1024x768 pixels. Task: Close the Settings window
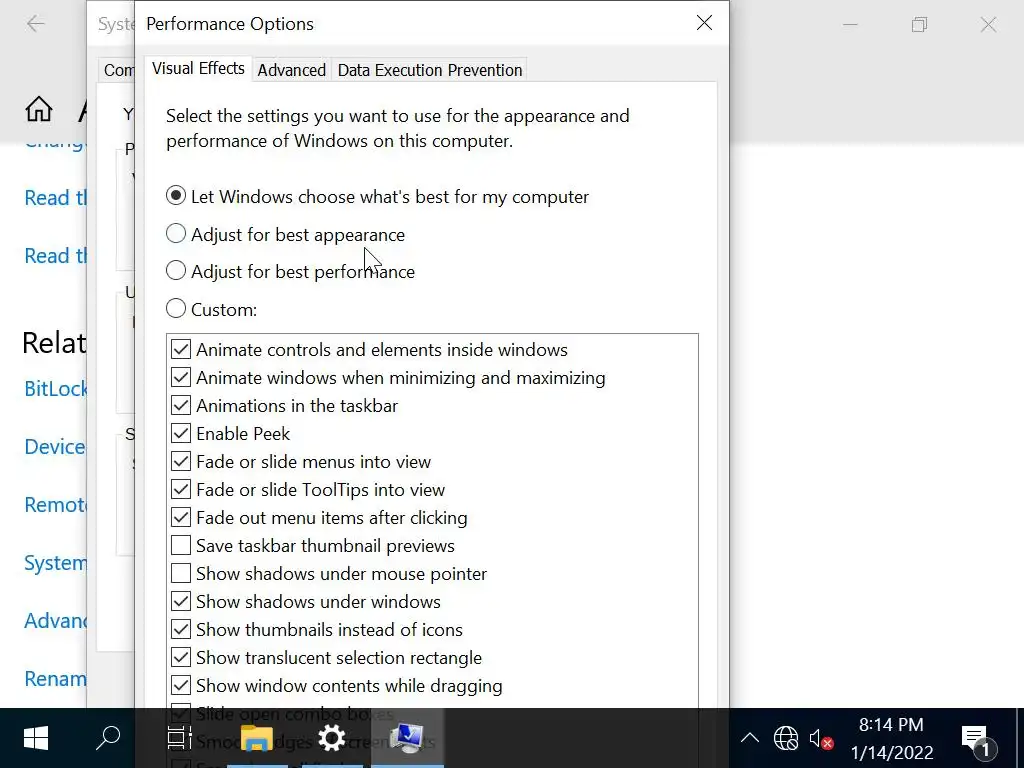tap(988, 25)
